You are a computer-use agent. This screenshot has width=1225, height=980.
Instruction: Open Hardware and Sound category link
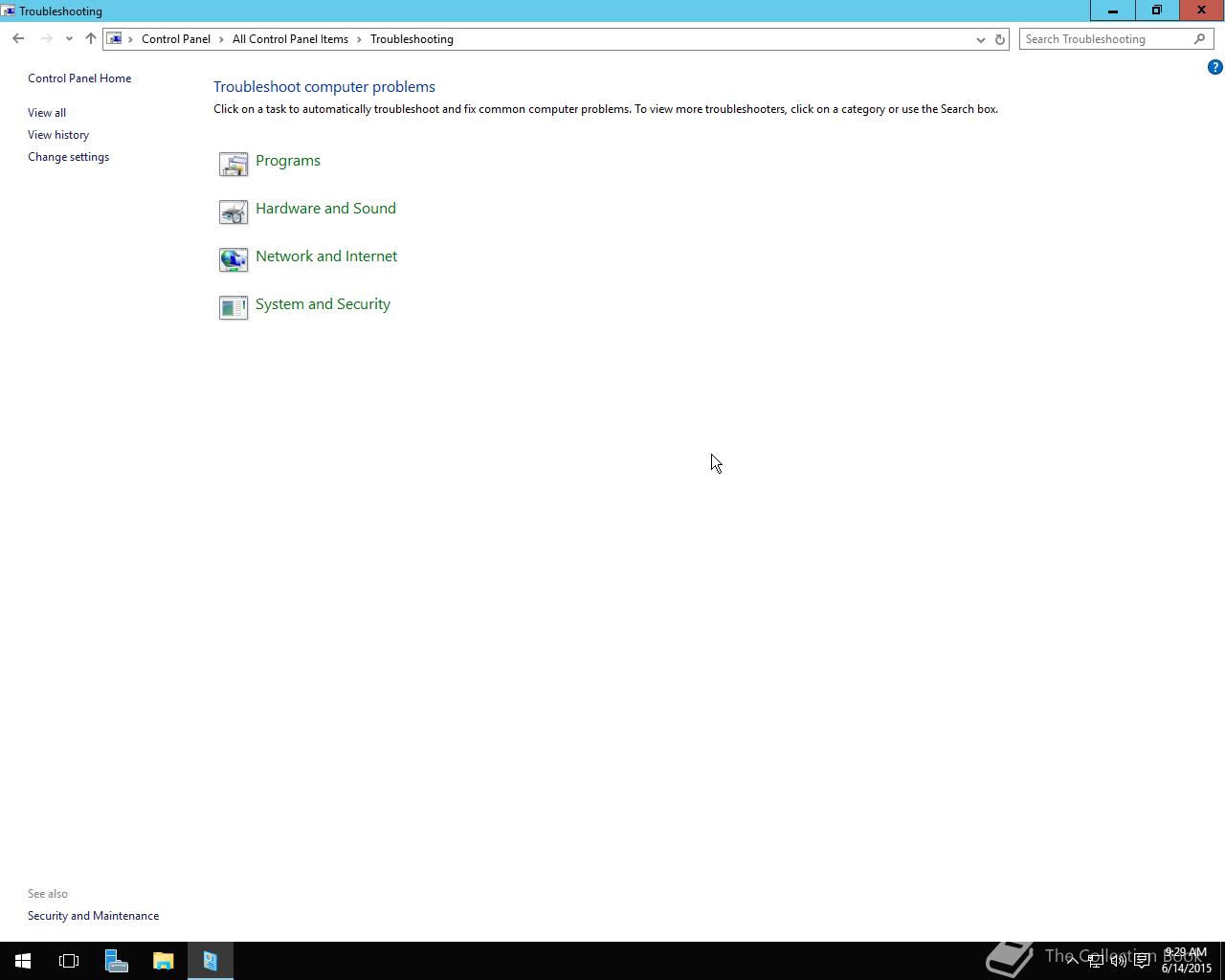tap(325, 209)
